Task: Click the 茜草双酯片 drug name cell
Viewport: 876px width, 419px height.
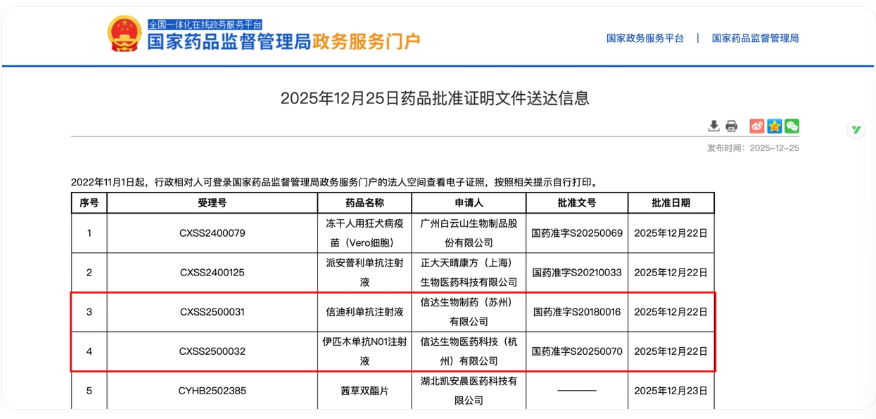Action: click(x=361, y=390)
